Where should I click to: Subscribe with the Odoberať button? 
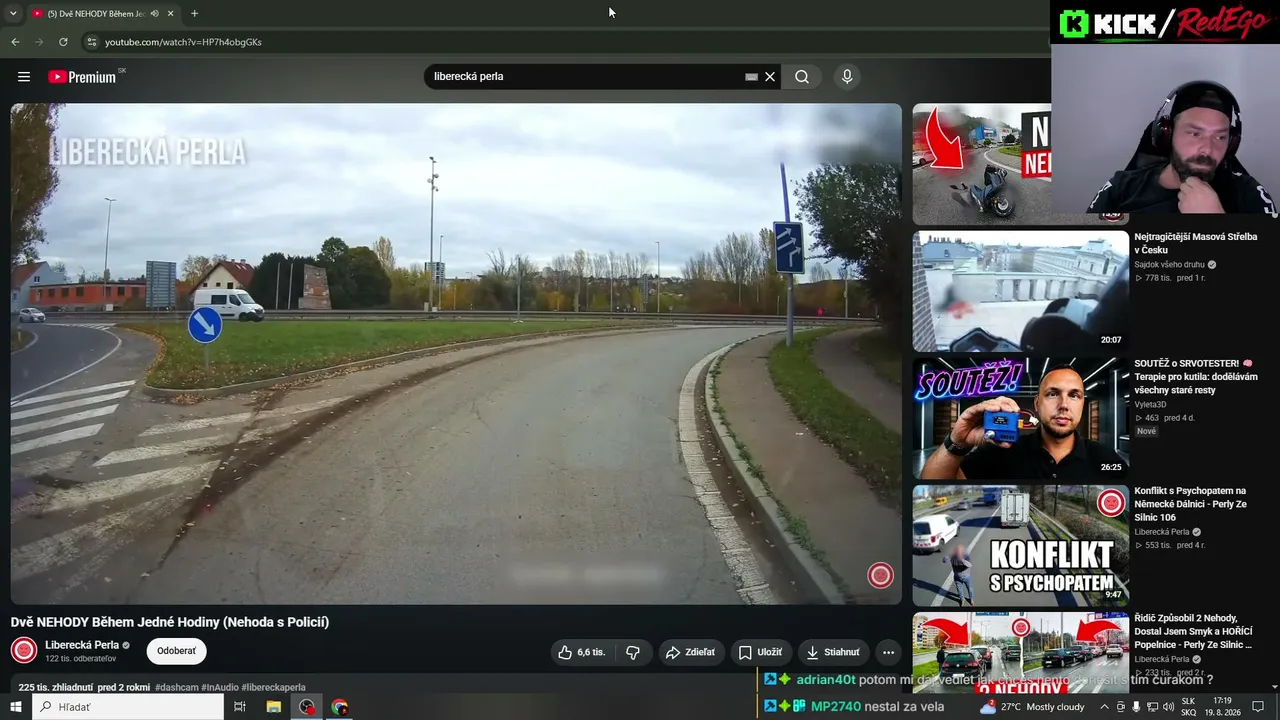click(176, 651)
